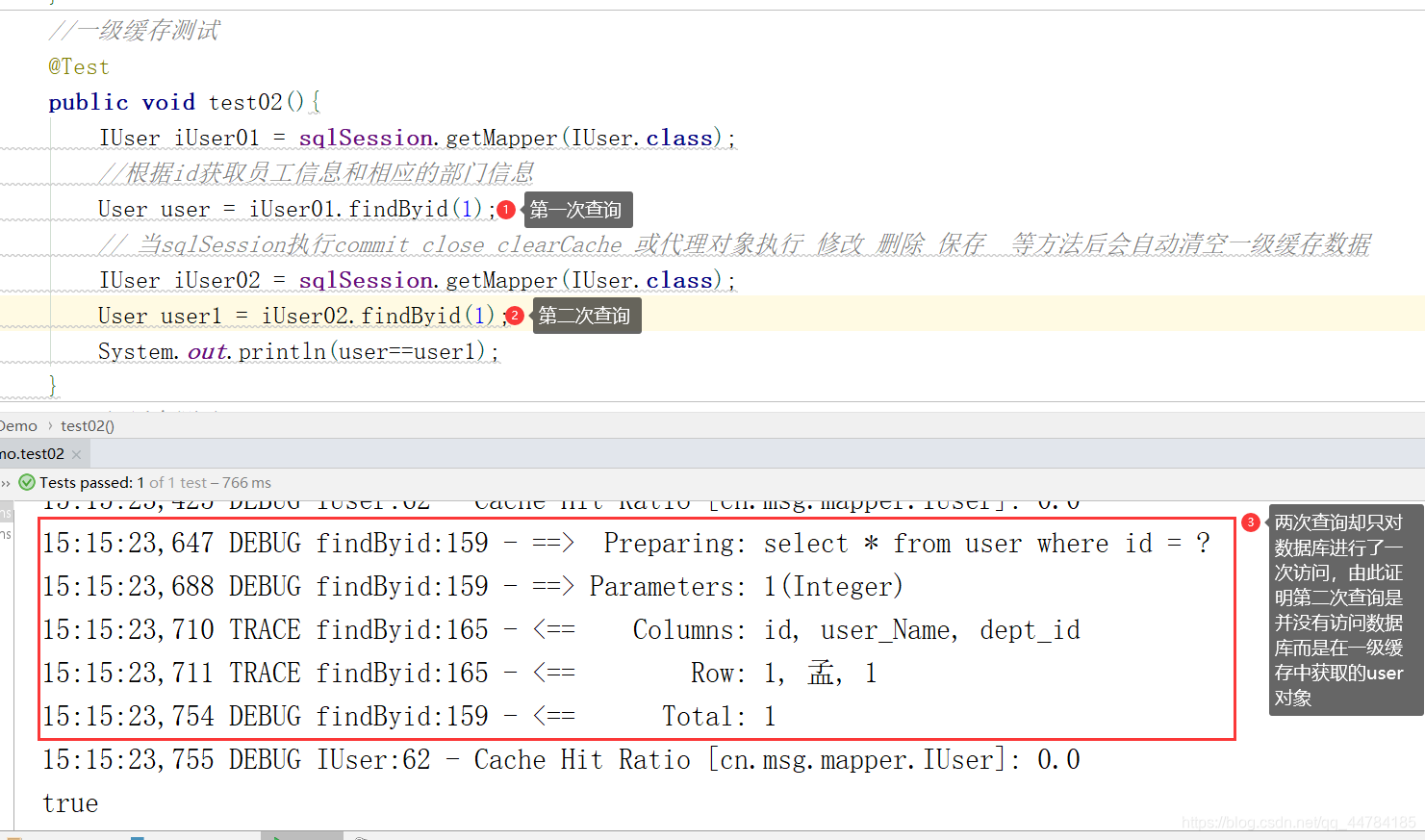Click the 'true' output line in console
The height and width of the screenshot is (840, 1425).
[70, 803]
